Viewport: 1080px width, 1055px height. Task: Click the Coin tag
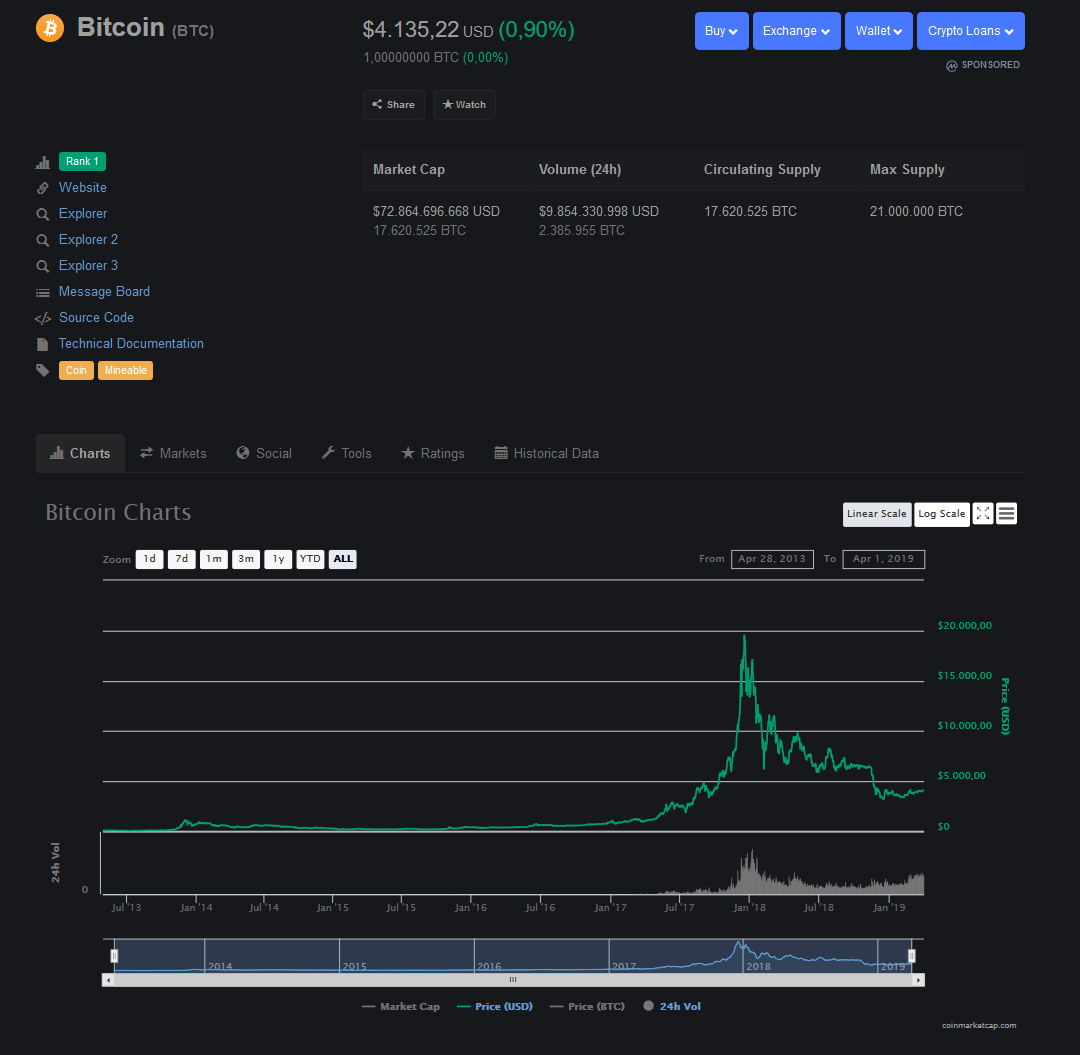(x=76, y=370)
